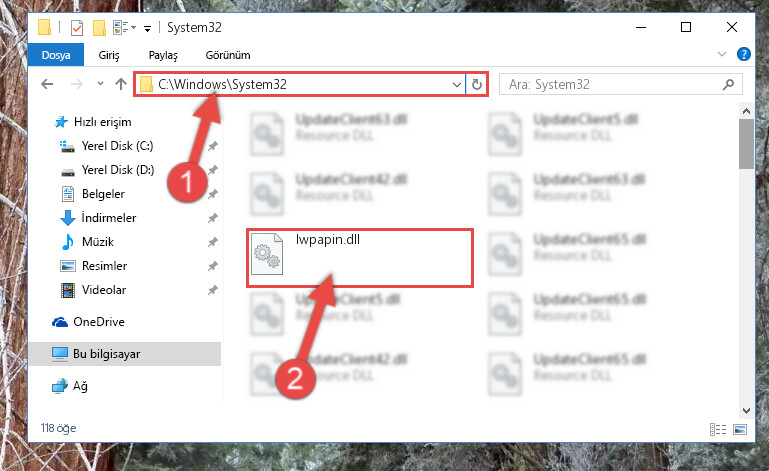The width and height of the screenshot is (769, 471).
Task: Expand the ribbon chevron
Action: [x=721, y=54]
